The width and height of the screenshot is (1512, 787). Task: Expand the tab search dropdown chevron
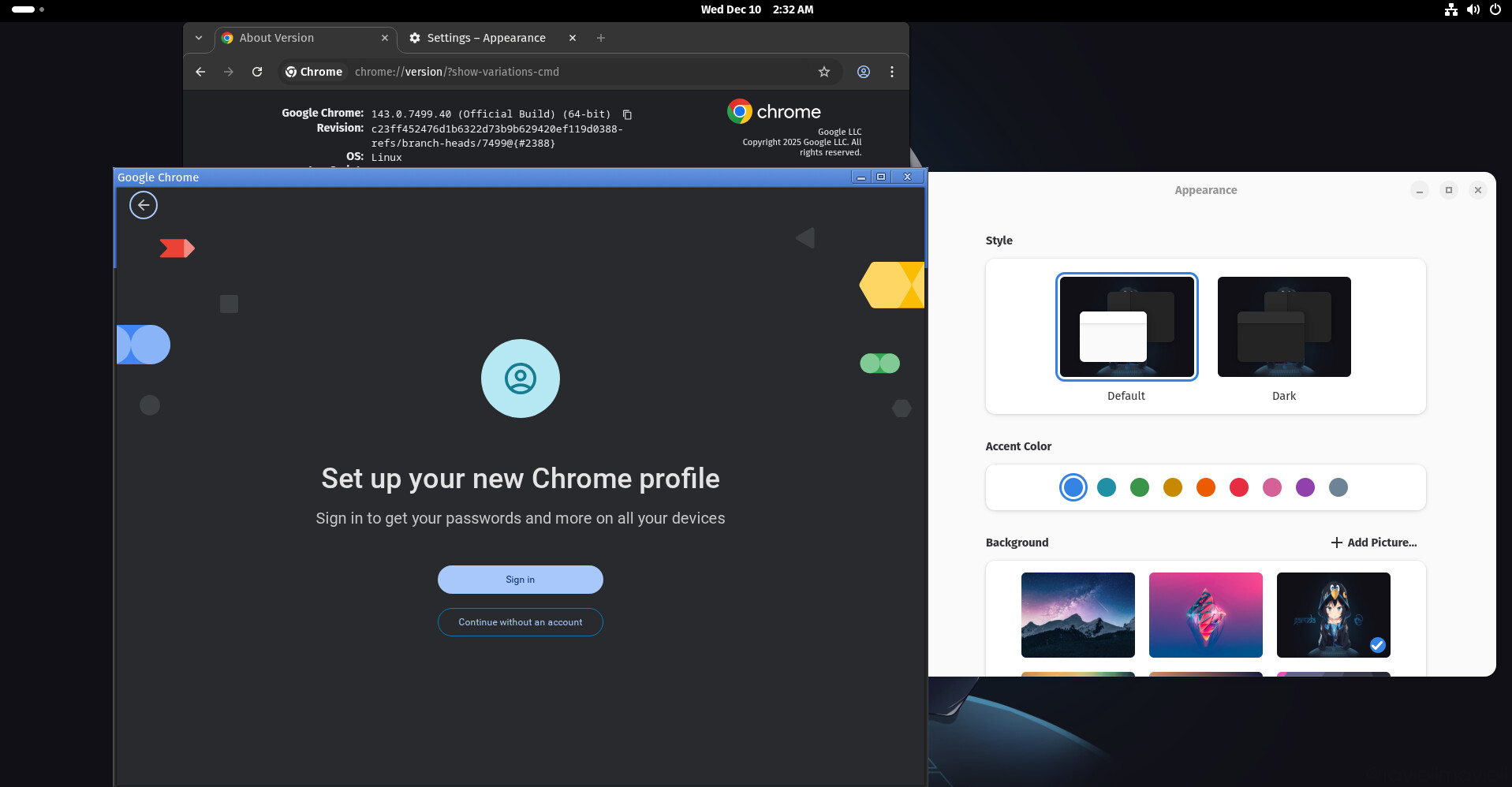(x=199, y=38)
